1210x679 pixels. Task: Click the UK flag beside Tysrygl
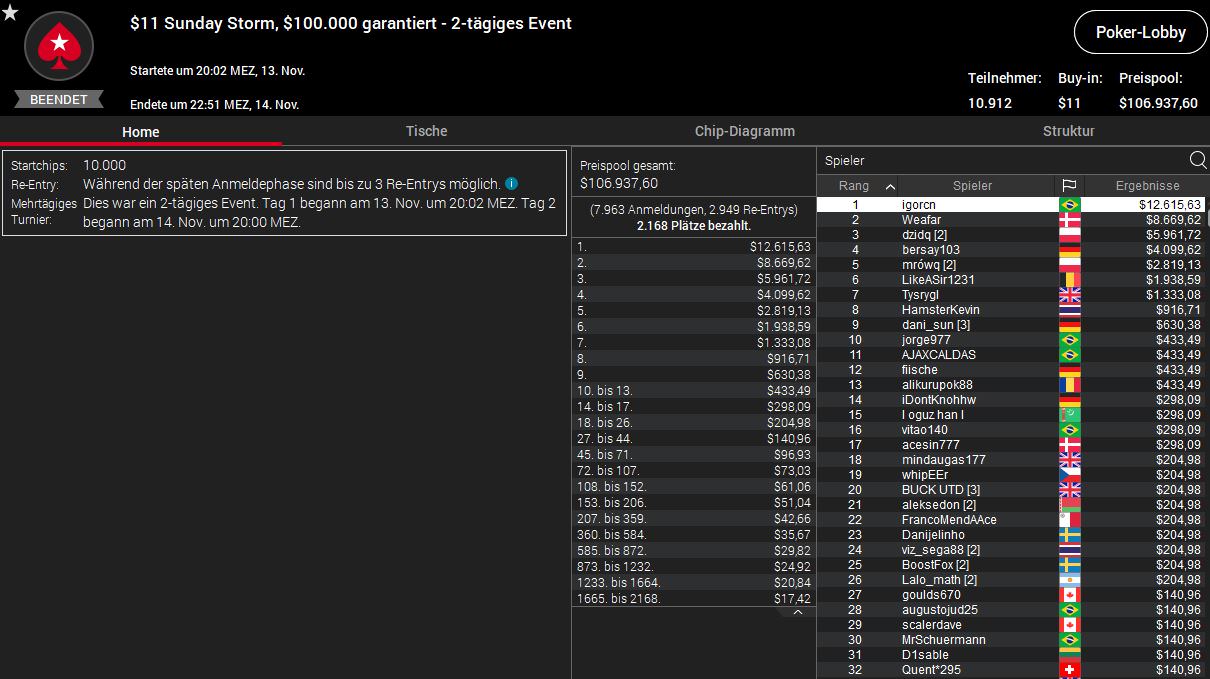click(x=1069, y=295)
